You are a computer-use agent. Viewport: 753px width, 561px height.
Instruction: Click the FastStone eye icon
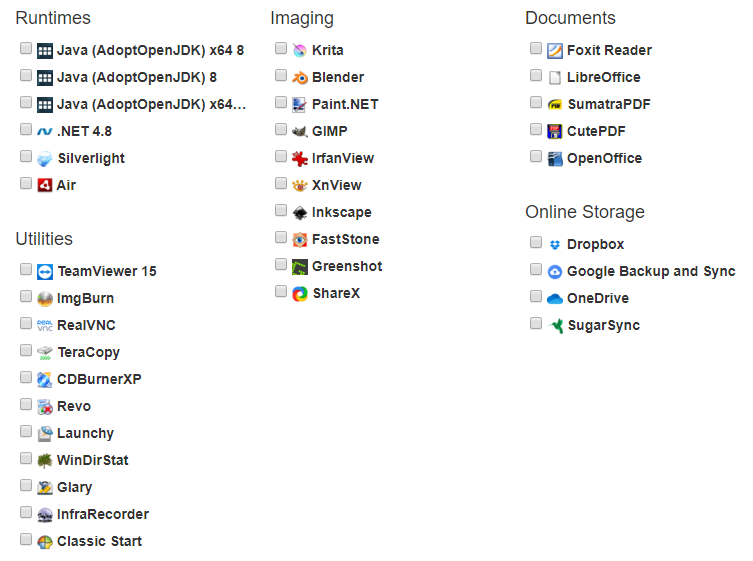pyautogui.click(x=300, y=239)
